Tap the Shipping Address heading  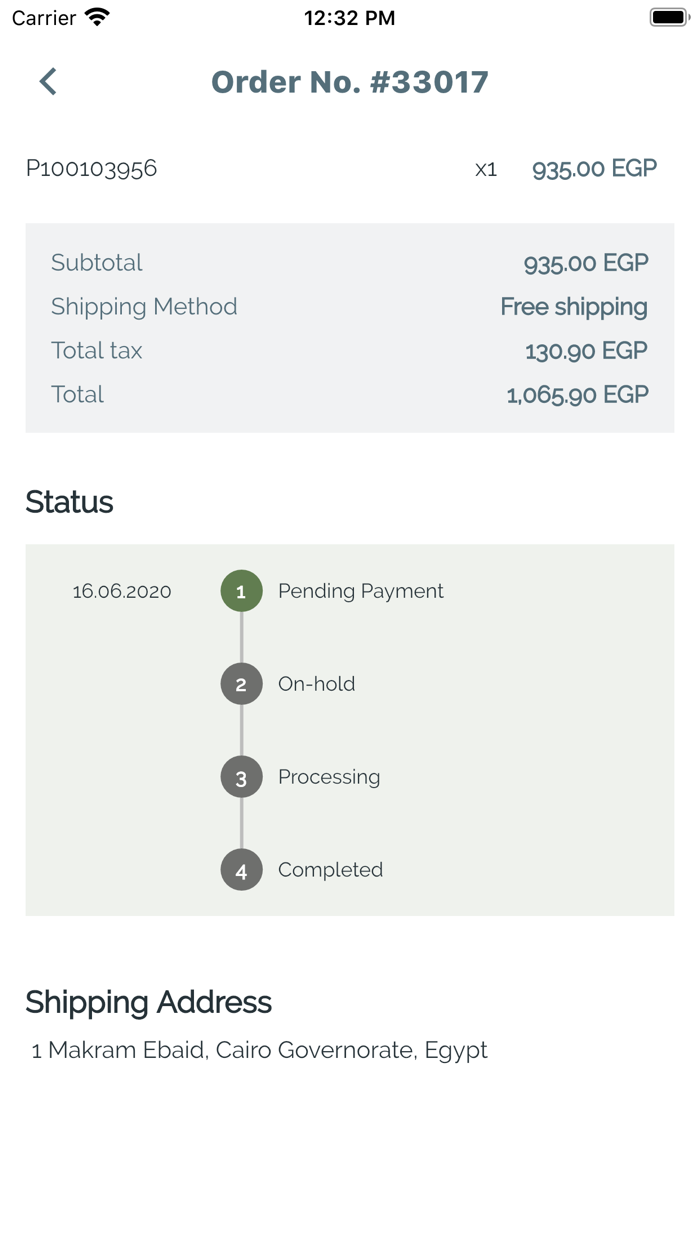pyautogui.click(x=148, y=1002)
